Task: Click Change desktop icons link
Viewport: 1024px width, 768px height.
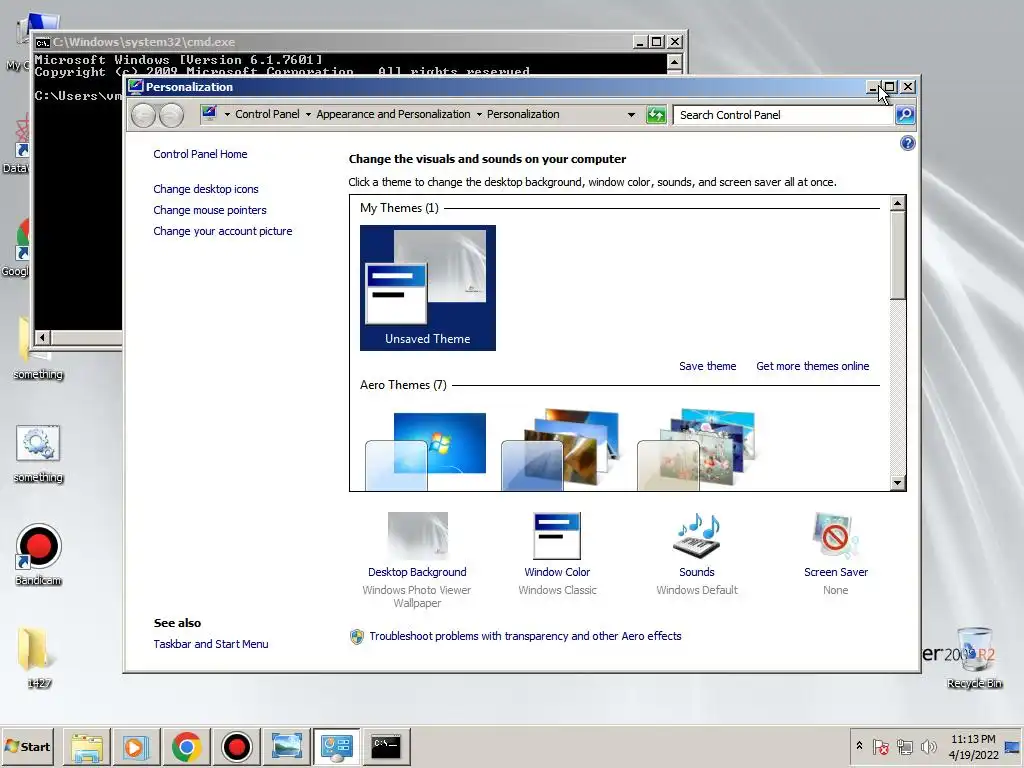Action: (x=206, y=189)
